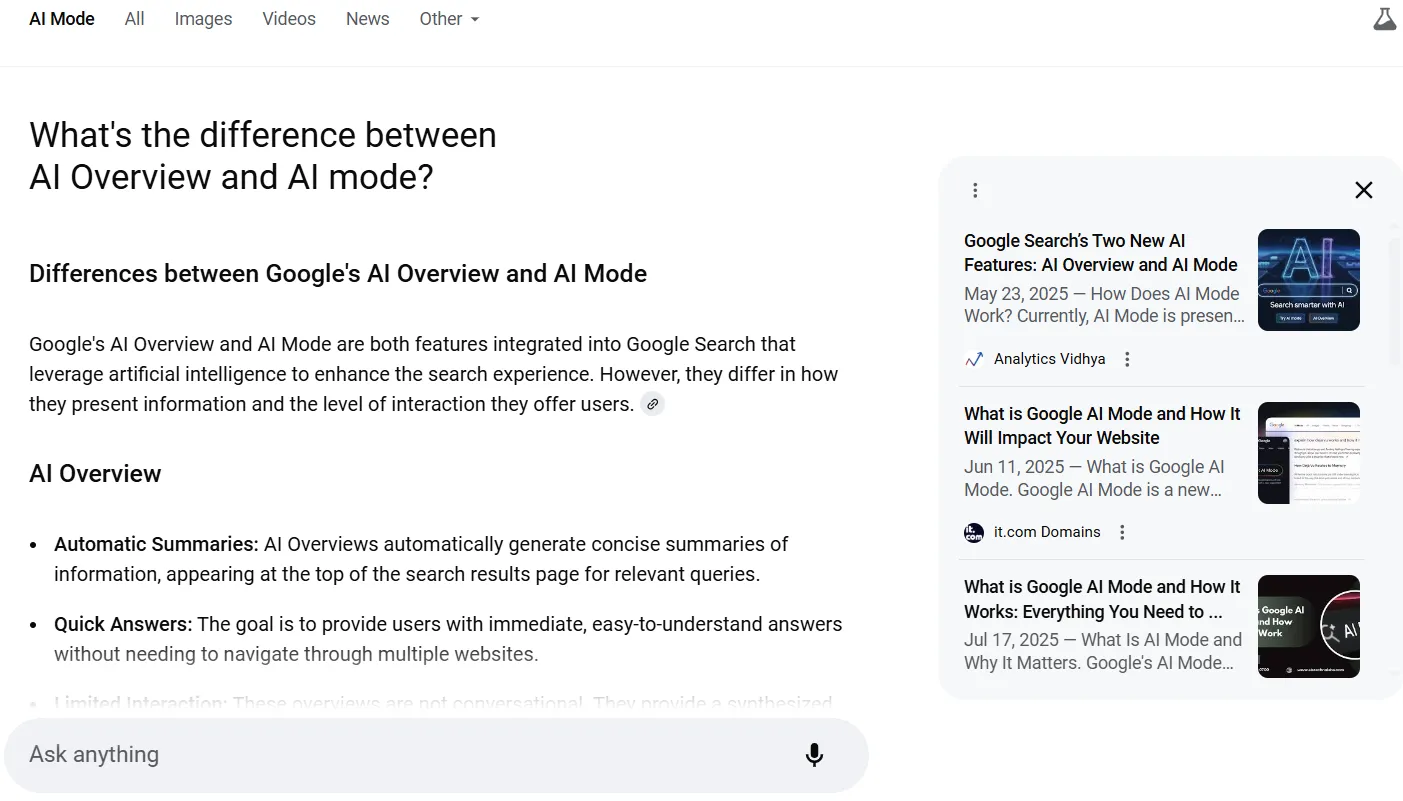Click the Analytics Vidhya source icon
This screenshot has height=801, width=1403.
973,358
